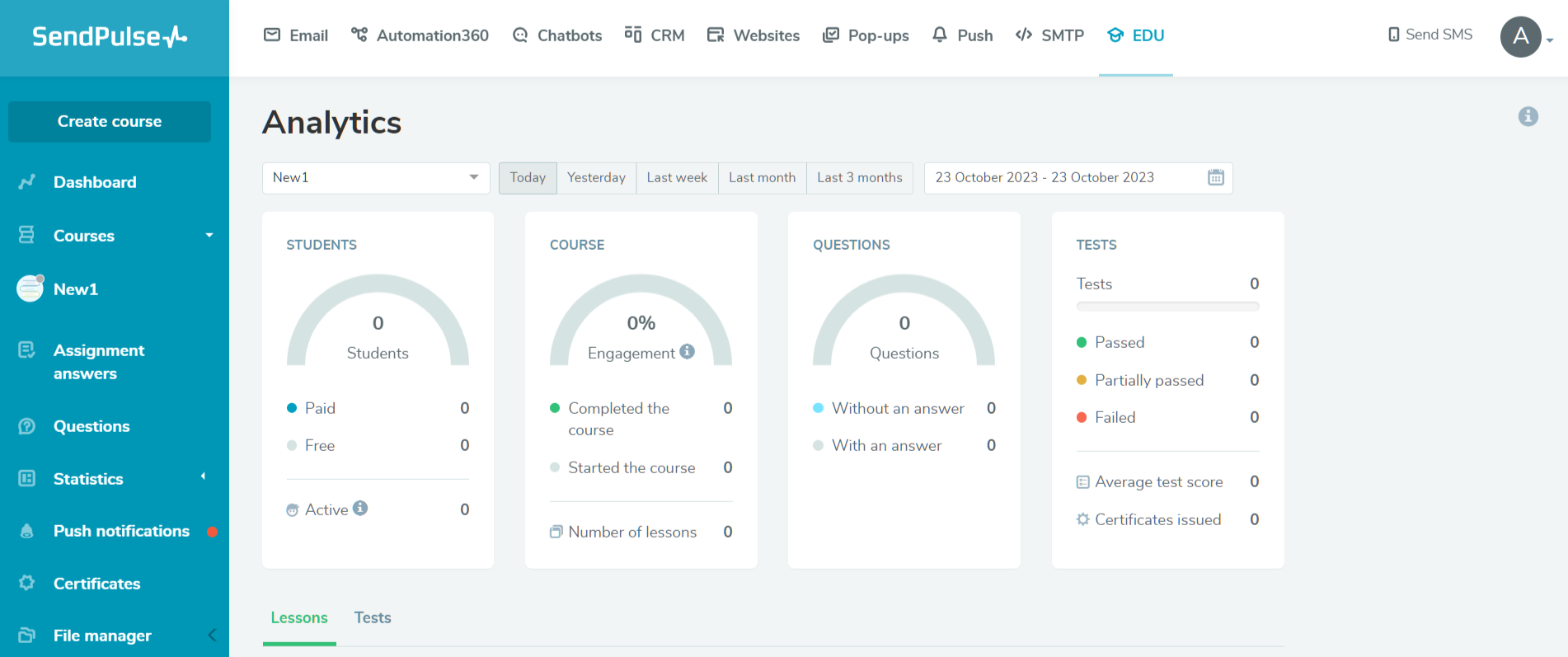
Task: Click the File manager folder icon
Action: [x=27, y=635]
